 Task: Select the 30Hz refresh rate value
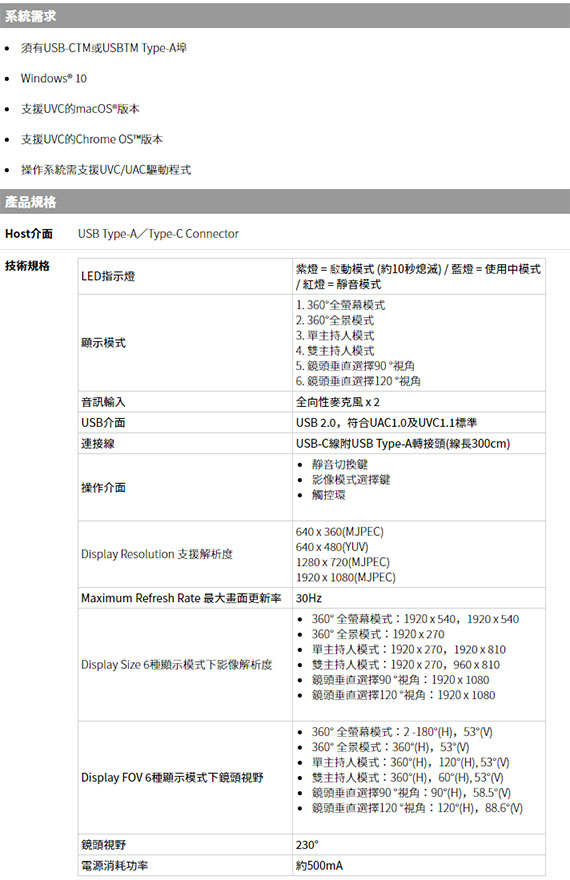tap(309, 598)
